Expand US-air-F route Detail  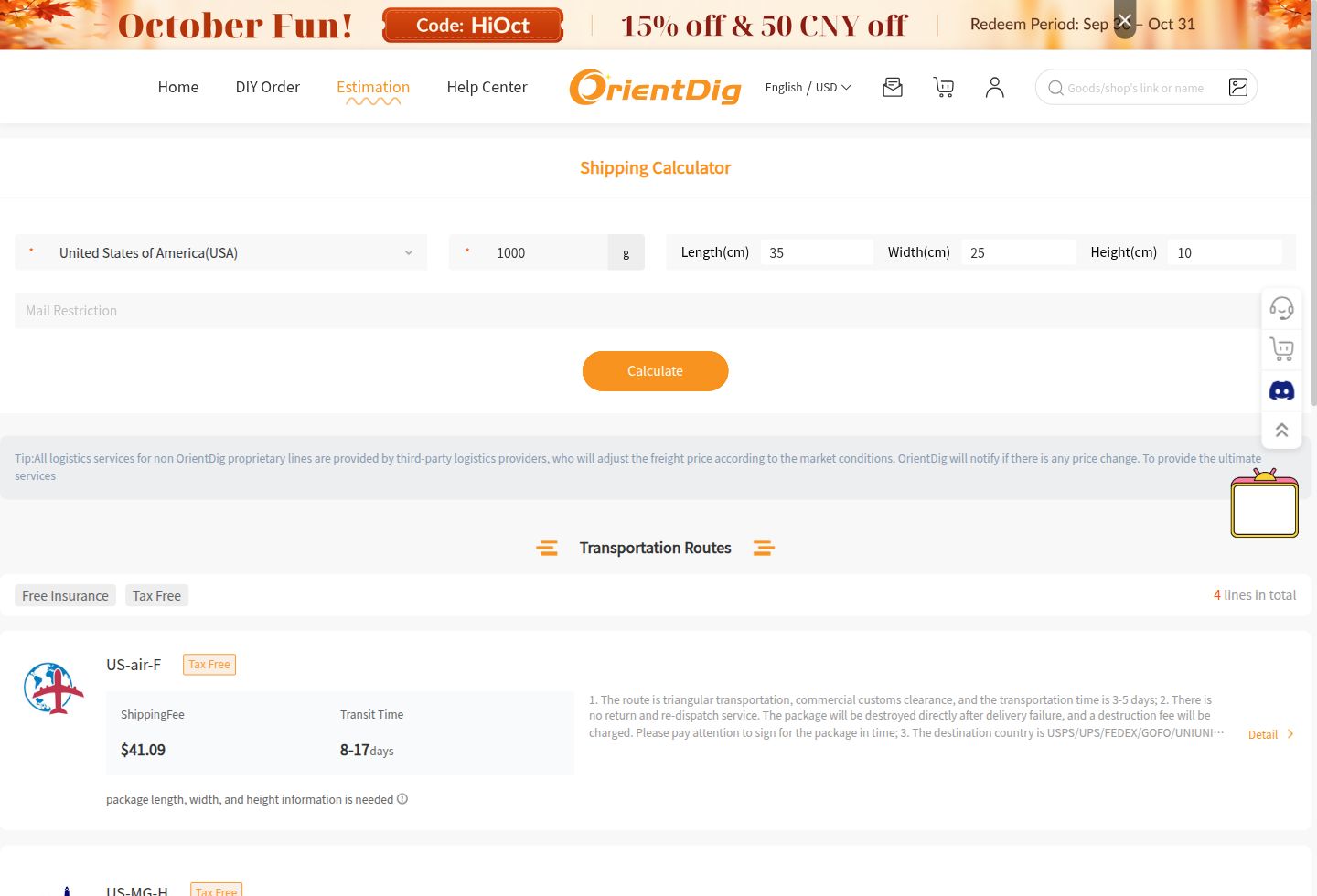(x=1271, y=734)
